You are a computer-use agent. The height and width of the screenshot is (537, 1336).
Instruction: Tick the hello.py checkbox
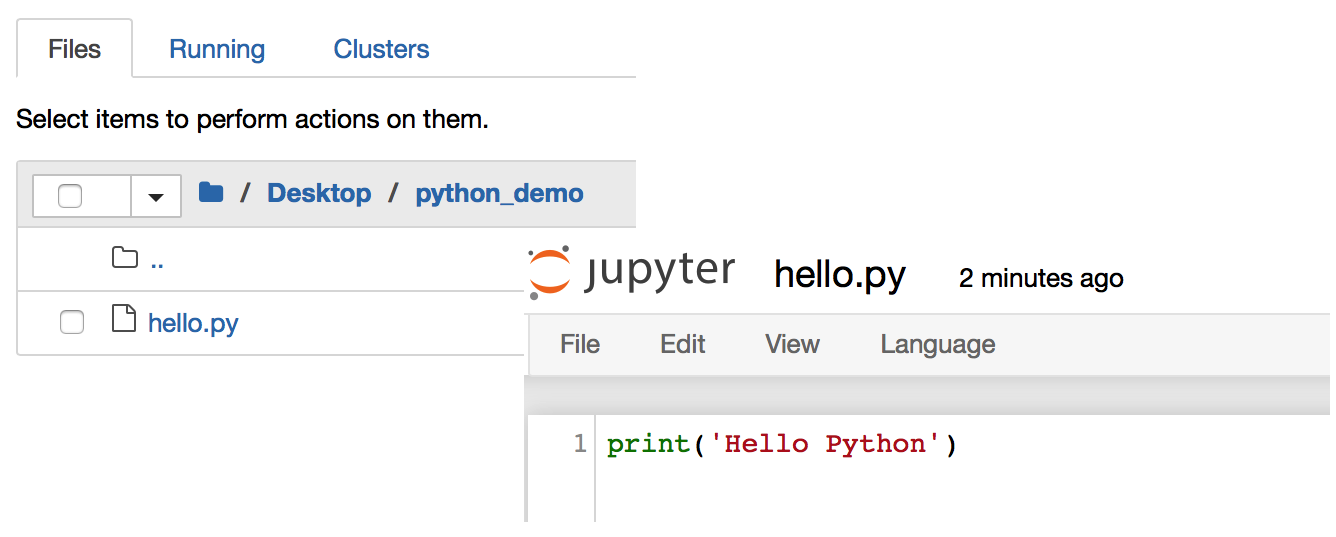pyautogui.click(x=72, y=322)
